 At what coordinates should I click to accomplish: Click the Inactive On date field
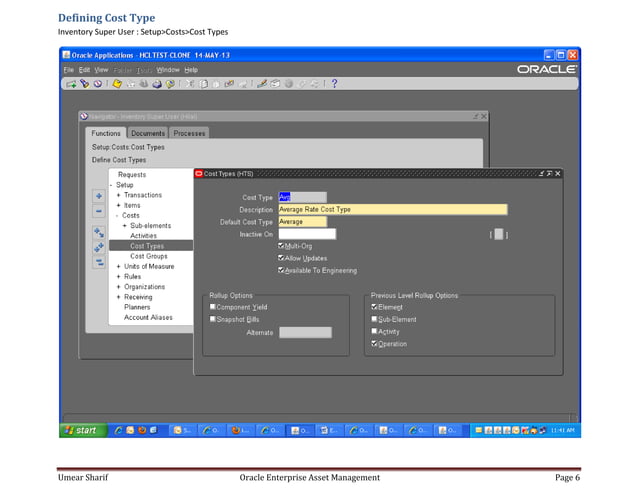click(x=306, y=234)
